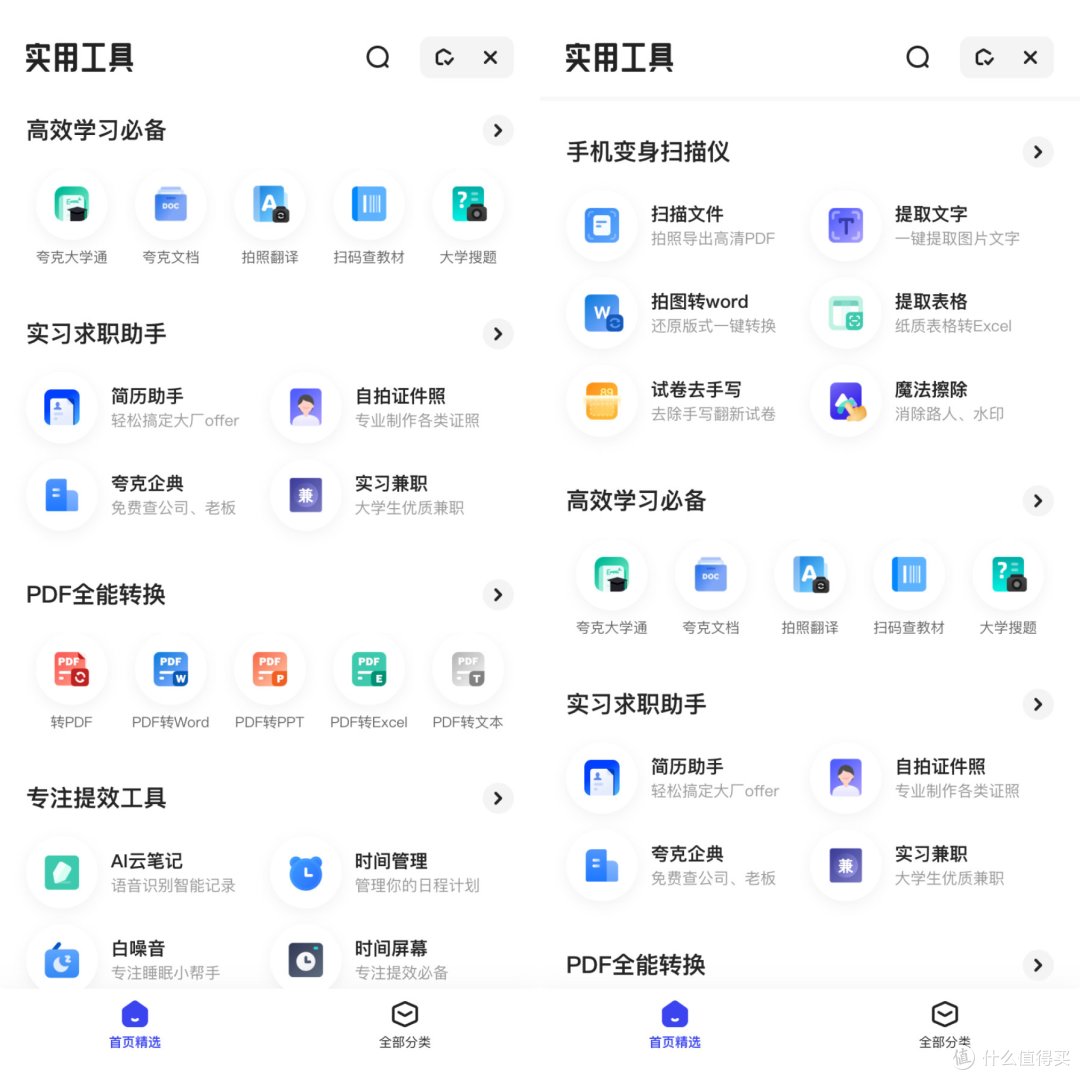Select 全部分类 tab in right screen
The height and width of the screenshot is (1080, 1080).
tap(945, 1025)
